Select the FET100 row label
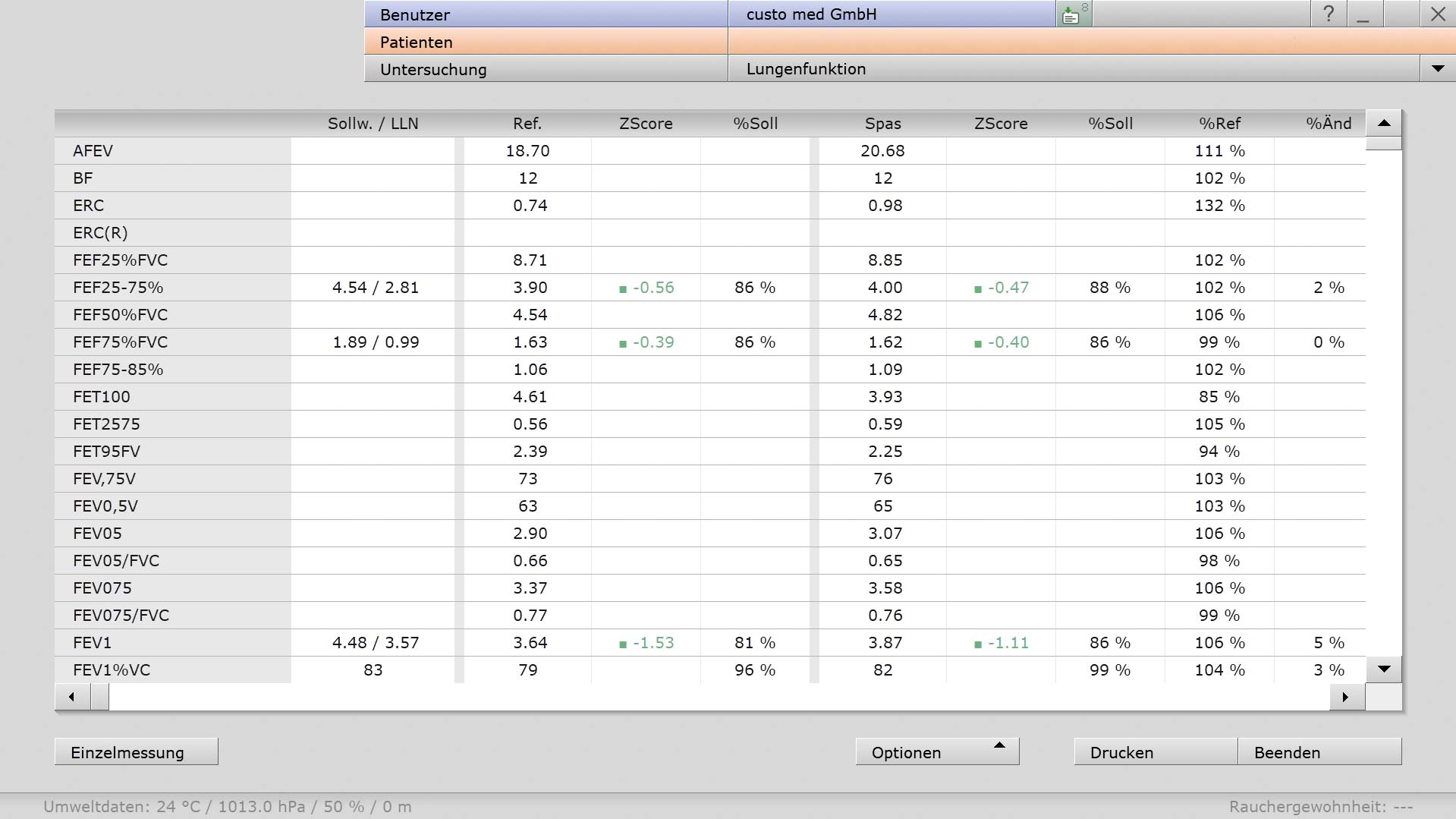The height and width of the screenshot is (819, 1456). point(102,396)
